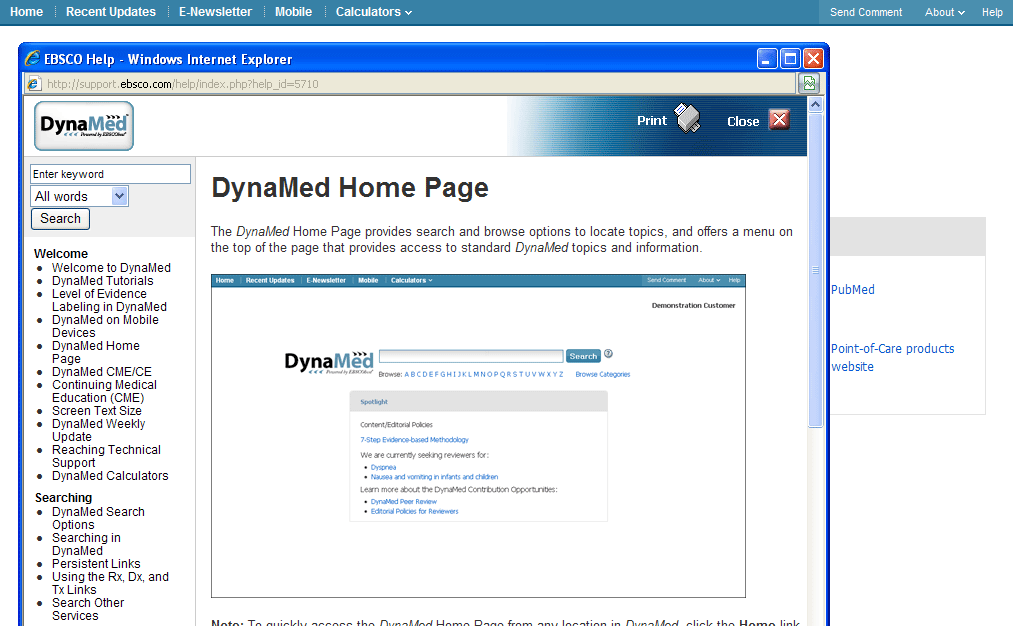Image resolution: width=1013 pixels, height=626 pixels.
Task: Click the red Close X icon
Action: (780, 120)
